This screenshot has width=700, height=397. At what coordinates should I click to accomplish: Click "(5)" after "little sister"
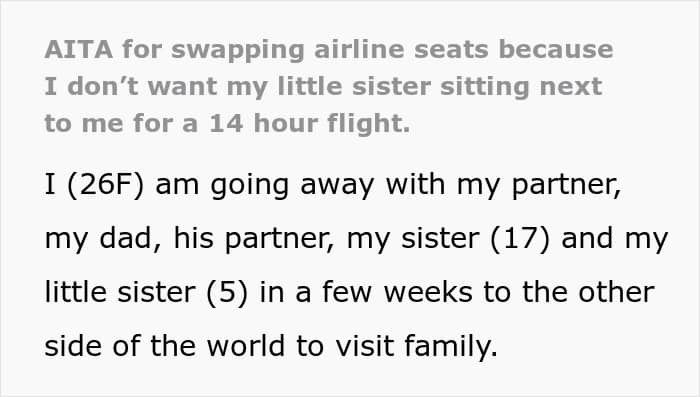(227, 293)
